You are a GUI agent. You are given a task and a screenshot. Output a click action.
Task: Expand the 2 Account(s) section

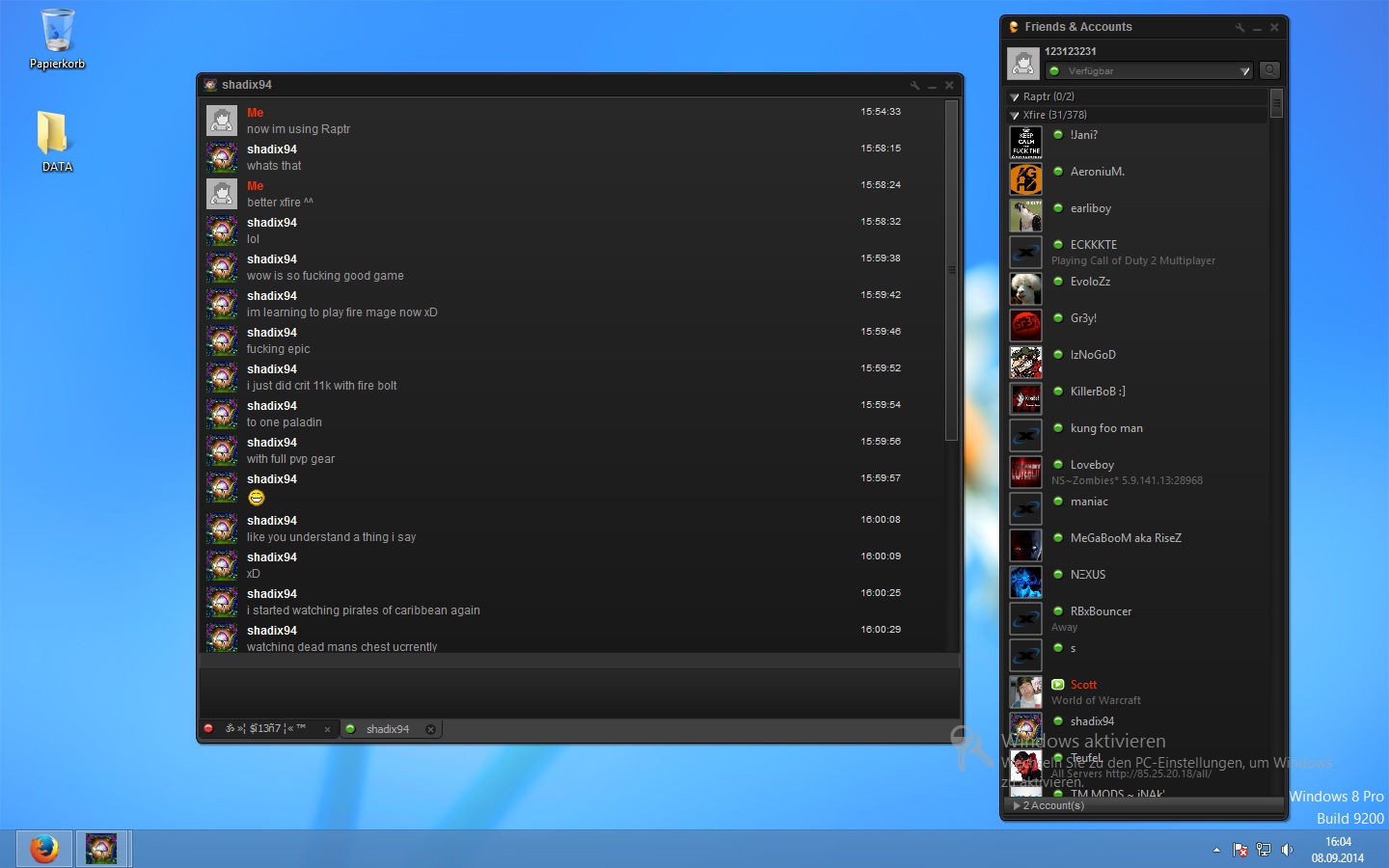click(x=1017, y=805)
